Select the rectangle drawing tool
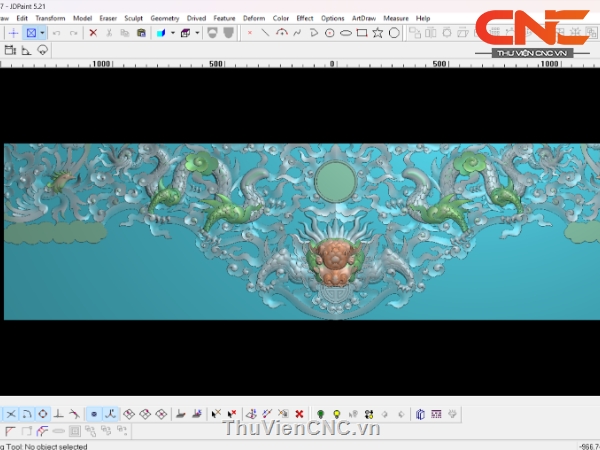The width and height of the screenshot is (600, 450). (x=361, y=33)
